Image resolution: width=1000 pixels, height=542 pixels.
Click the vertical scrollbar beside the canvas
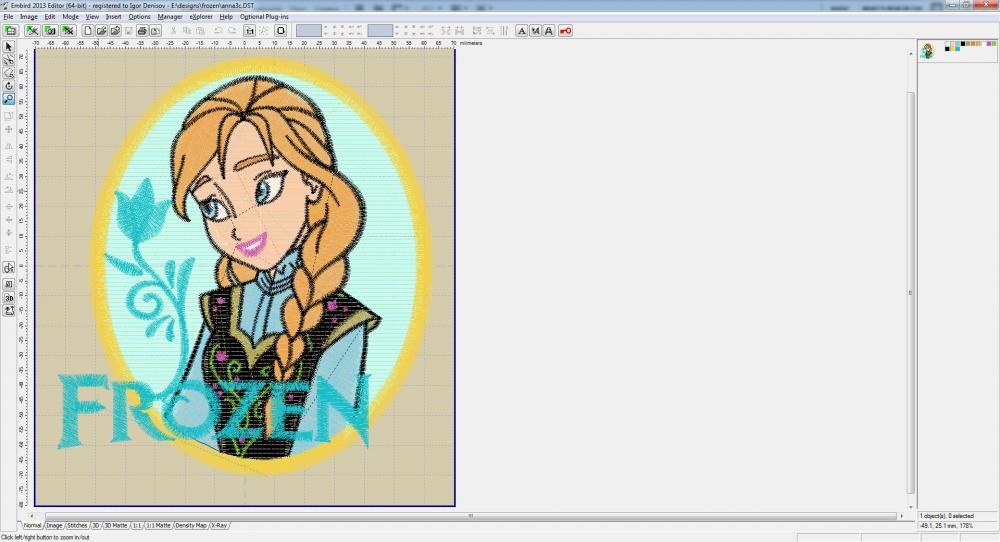911,292
